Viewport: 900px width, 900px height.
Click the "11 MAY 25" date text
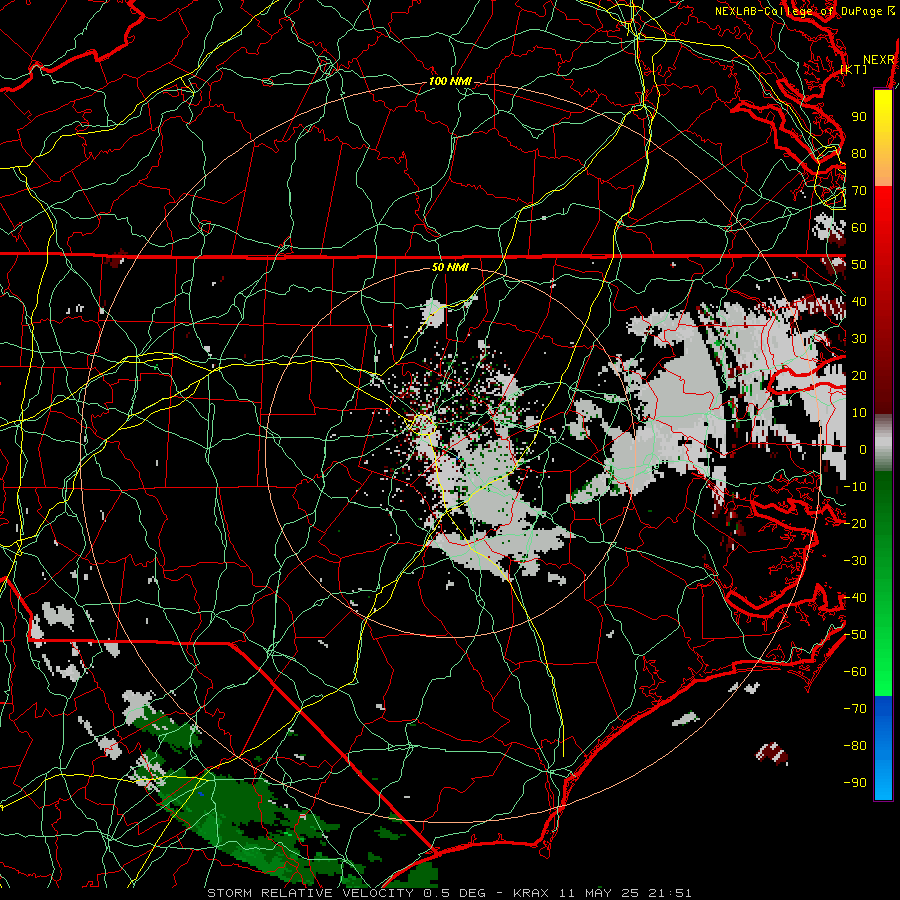click(x=599, y=893)
